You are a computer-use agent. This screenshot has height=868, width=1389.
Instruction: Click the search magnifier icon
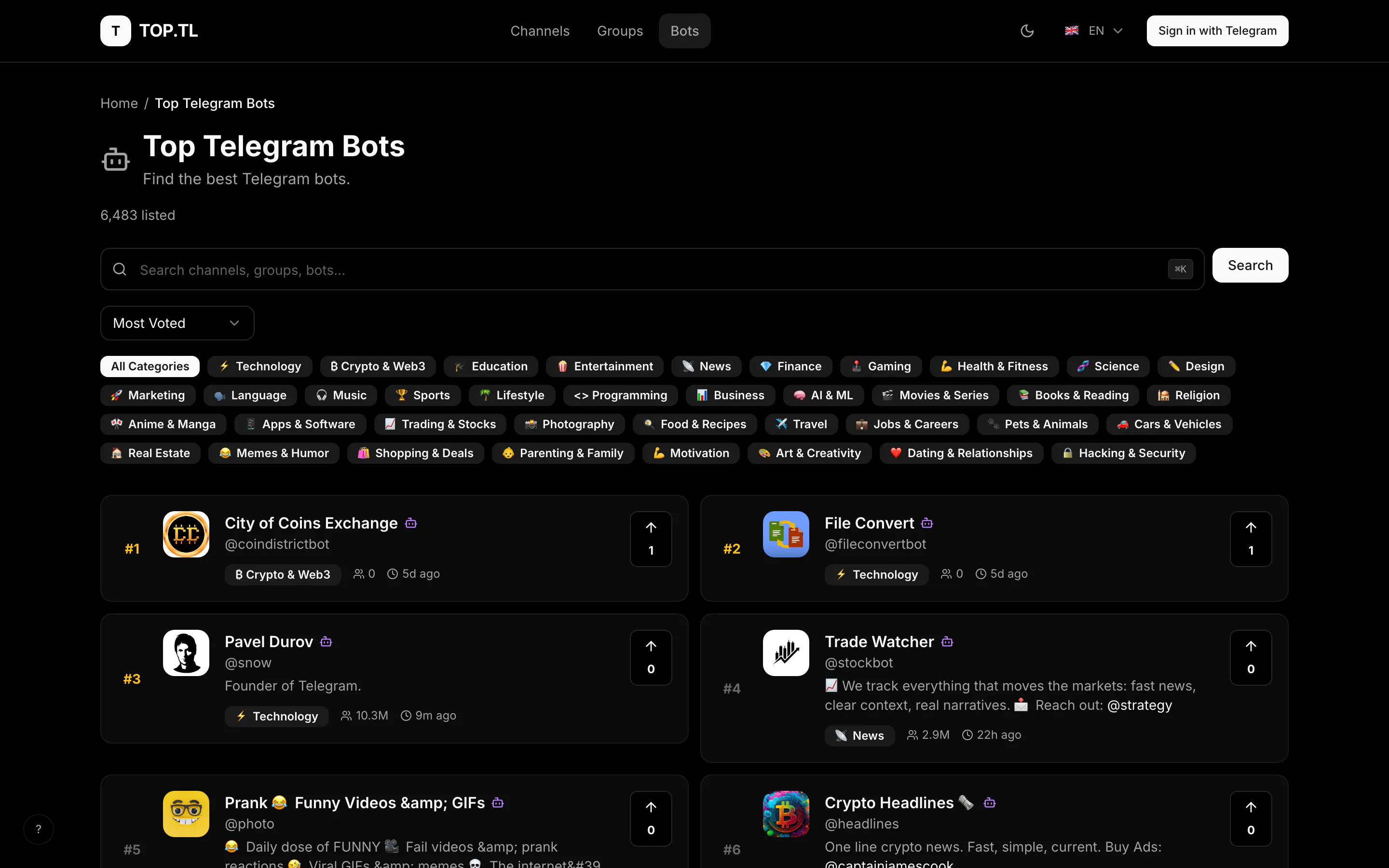[120, 269]
